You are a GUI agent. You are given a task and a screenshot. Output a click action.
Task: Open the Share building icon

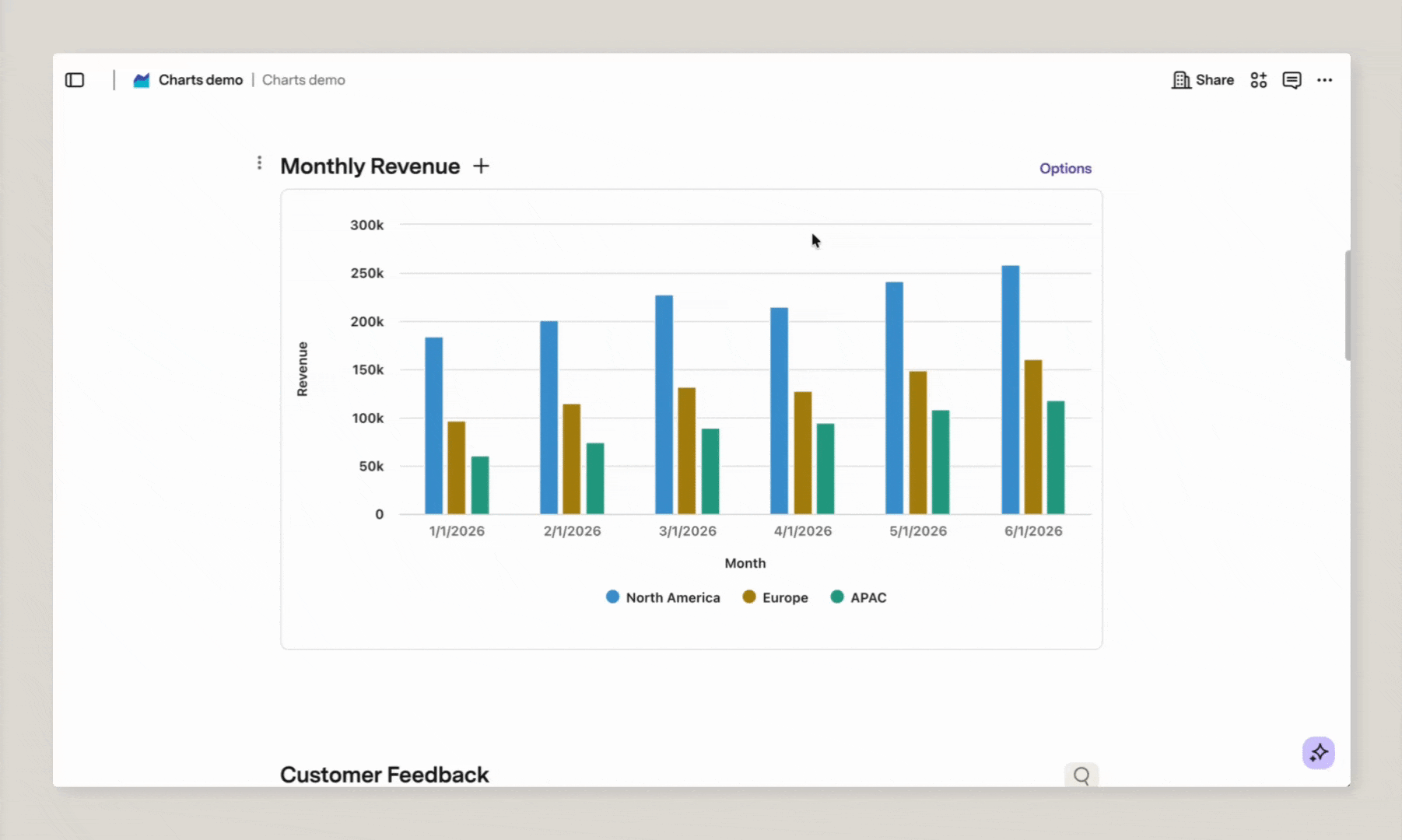[x=1181, y=80]
